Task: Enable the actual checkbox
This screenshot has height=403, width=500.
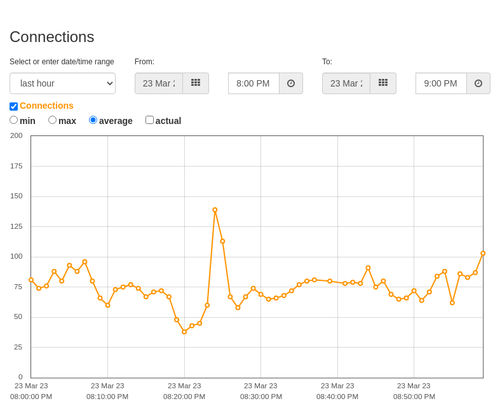Action: coord(149,120)
